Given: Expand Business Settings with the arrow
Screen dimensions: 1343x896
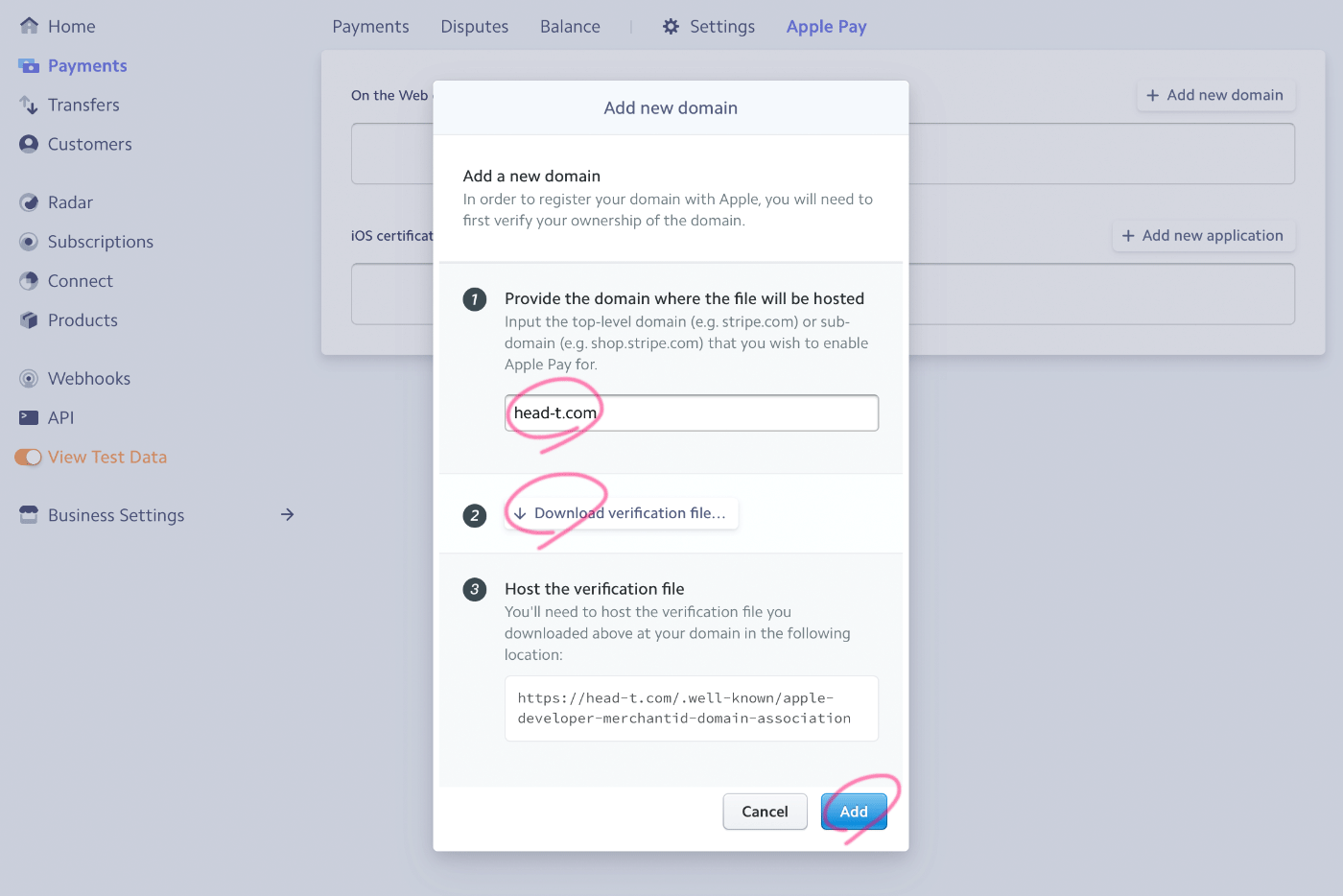Looking at the screenshot, I should click(287, 515).
